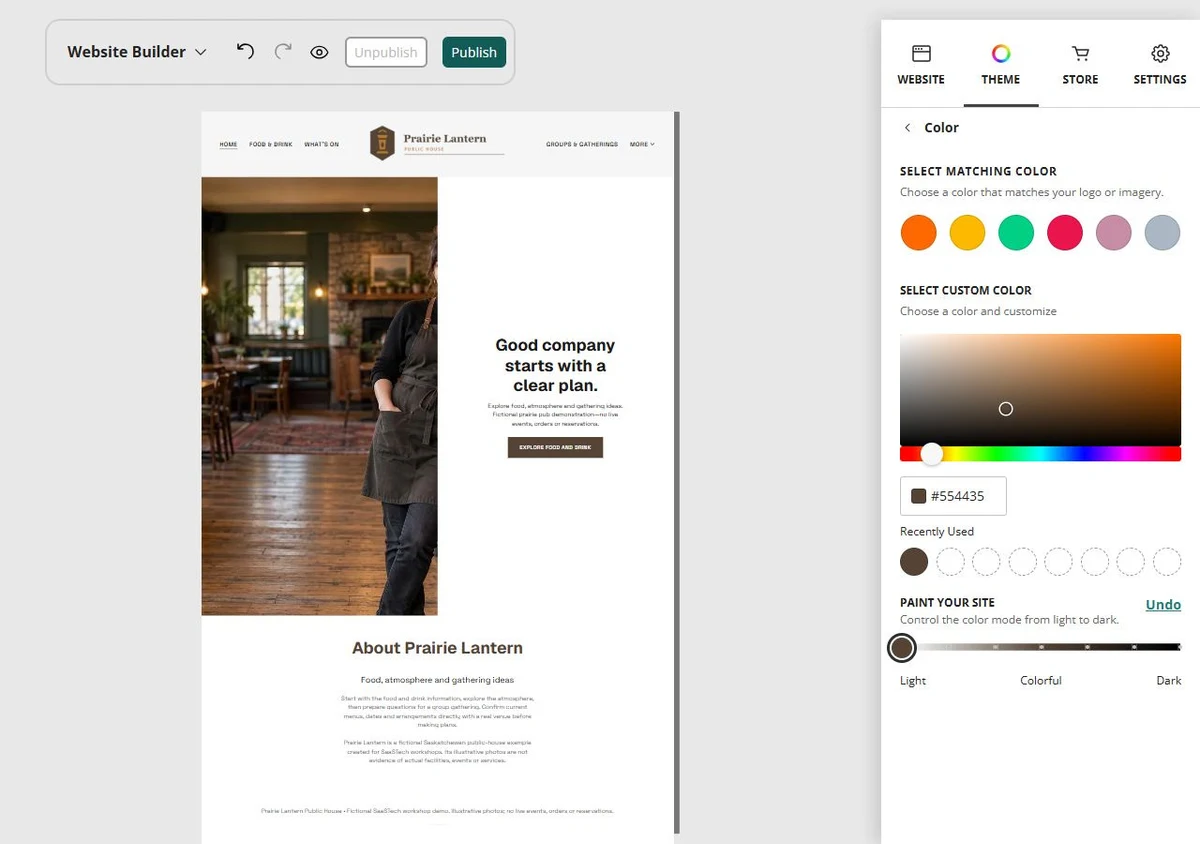This screenshot has width=1200, height=844.
Task: Open the Website Builder dropdown
Action: pyautogui.click(x=137, y=52)
